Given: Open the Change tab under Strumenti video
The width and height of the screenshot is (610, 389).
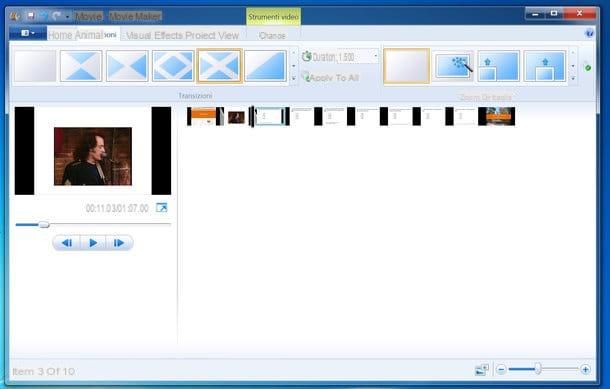Looking at the screenshot, I should [272, 36].
